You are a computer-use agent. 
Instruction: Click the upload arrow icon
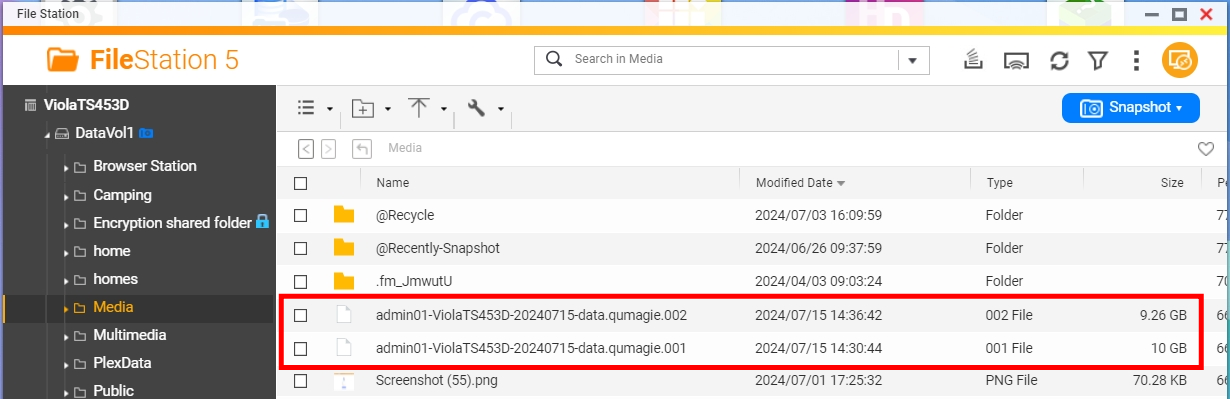pos(419,108)
